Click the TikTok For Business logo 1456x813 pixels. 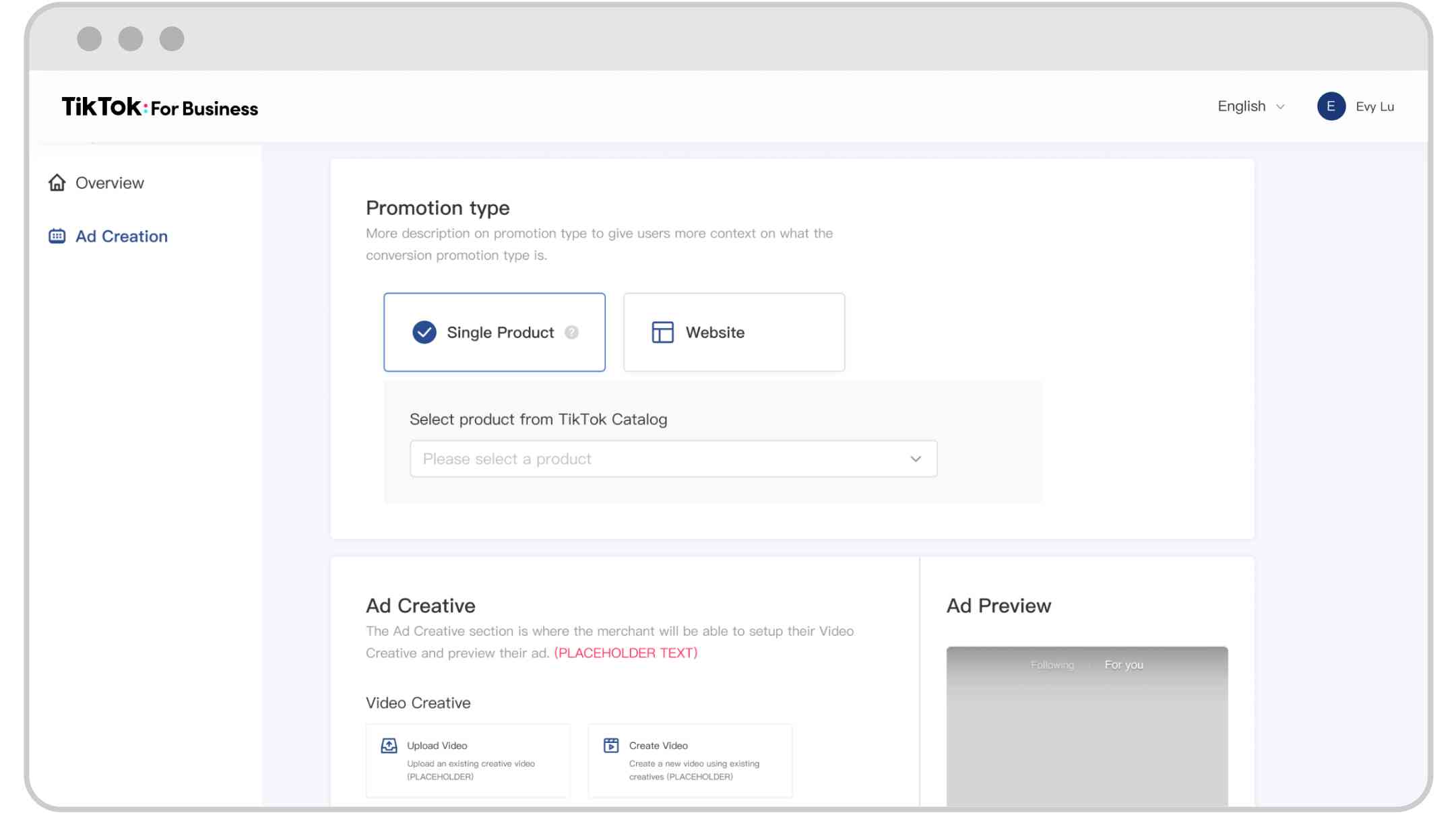[x=160, y=106]
